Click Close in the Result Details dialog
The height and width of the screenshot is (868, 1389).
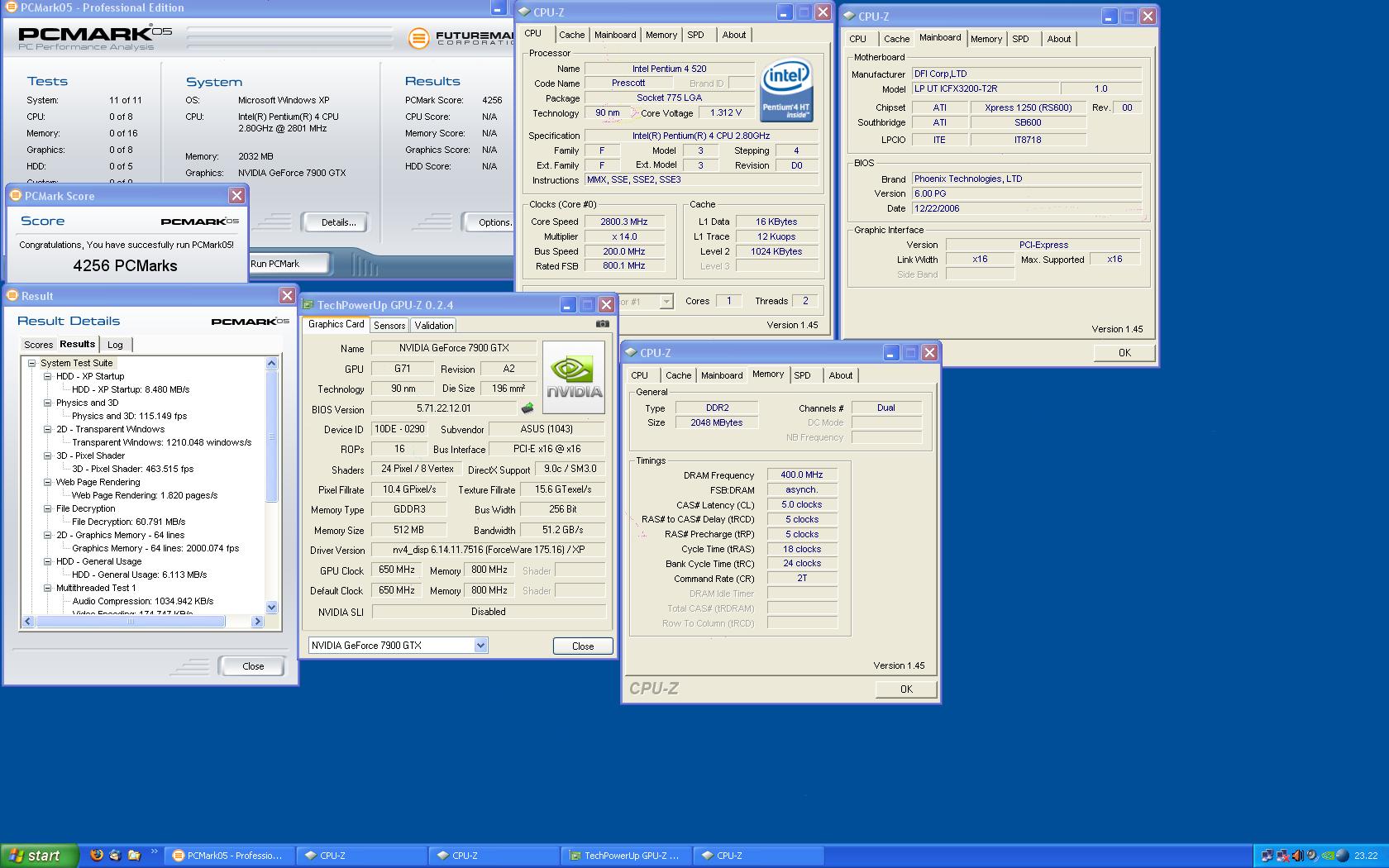pos(253,666)
